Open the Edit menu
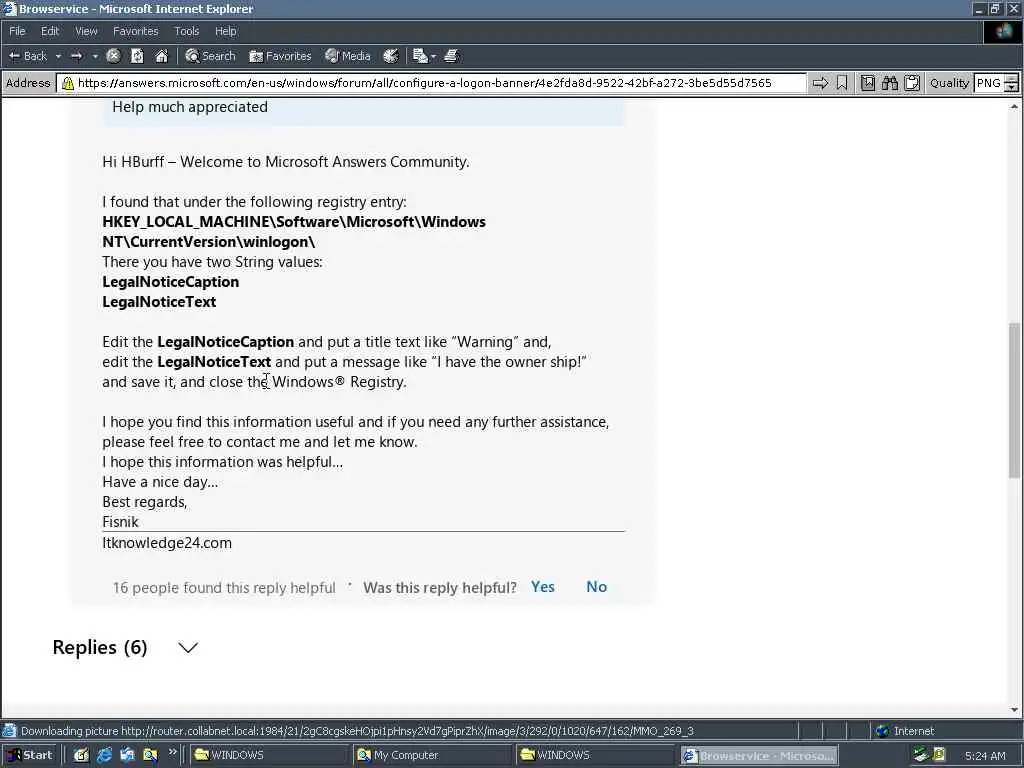 coord(50,31)
